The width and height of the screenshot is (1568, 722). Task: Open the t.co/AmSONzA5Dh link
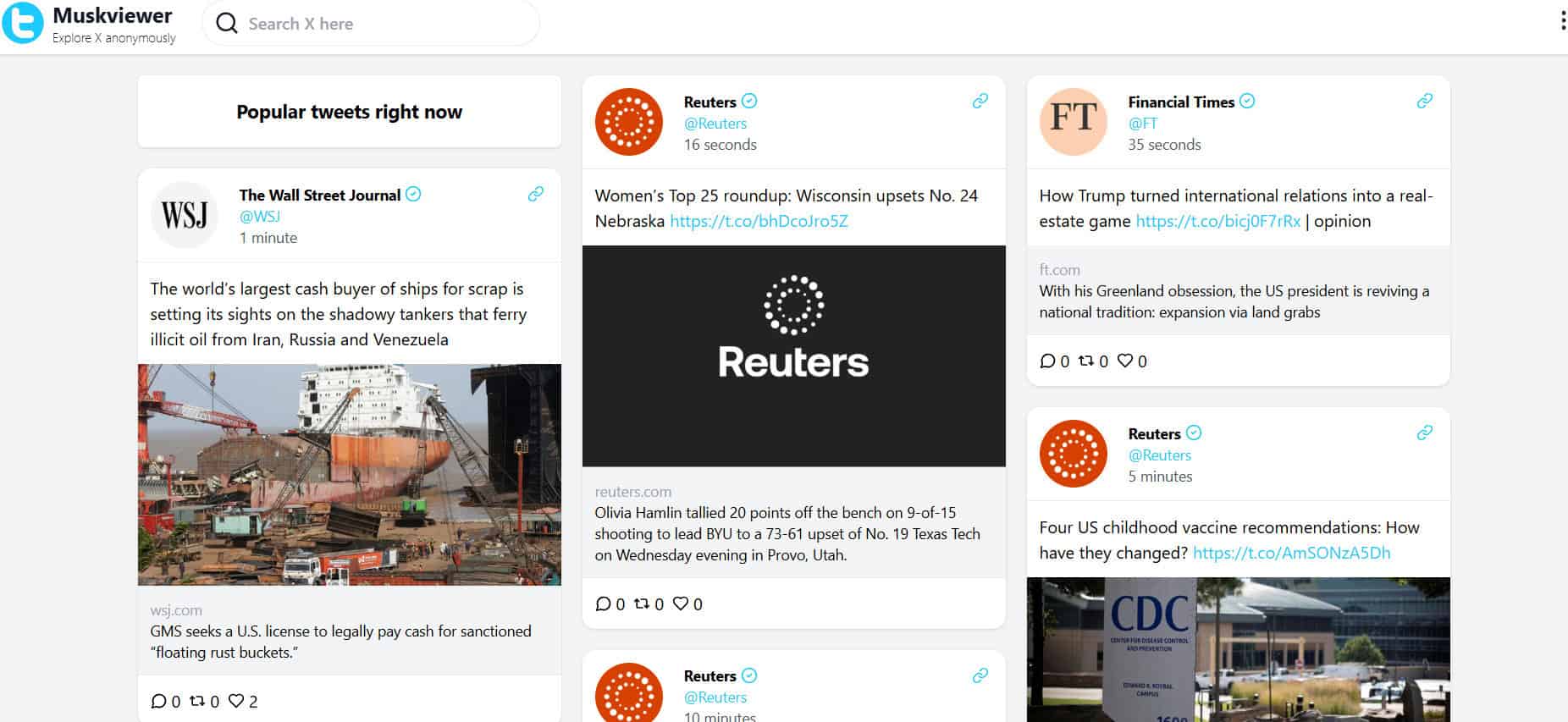1292,553
